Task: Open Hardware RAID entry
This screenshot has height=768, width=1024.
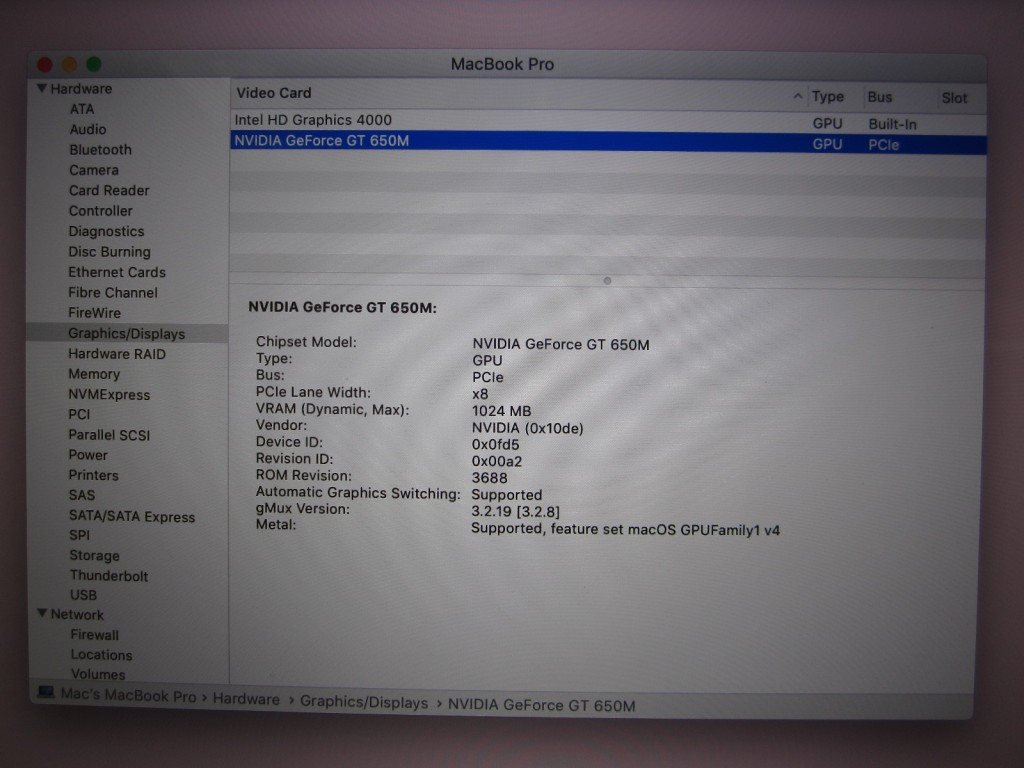Action: pos(117,354)
